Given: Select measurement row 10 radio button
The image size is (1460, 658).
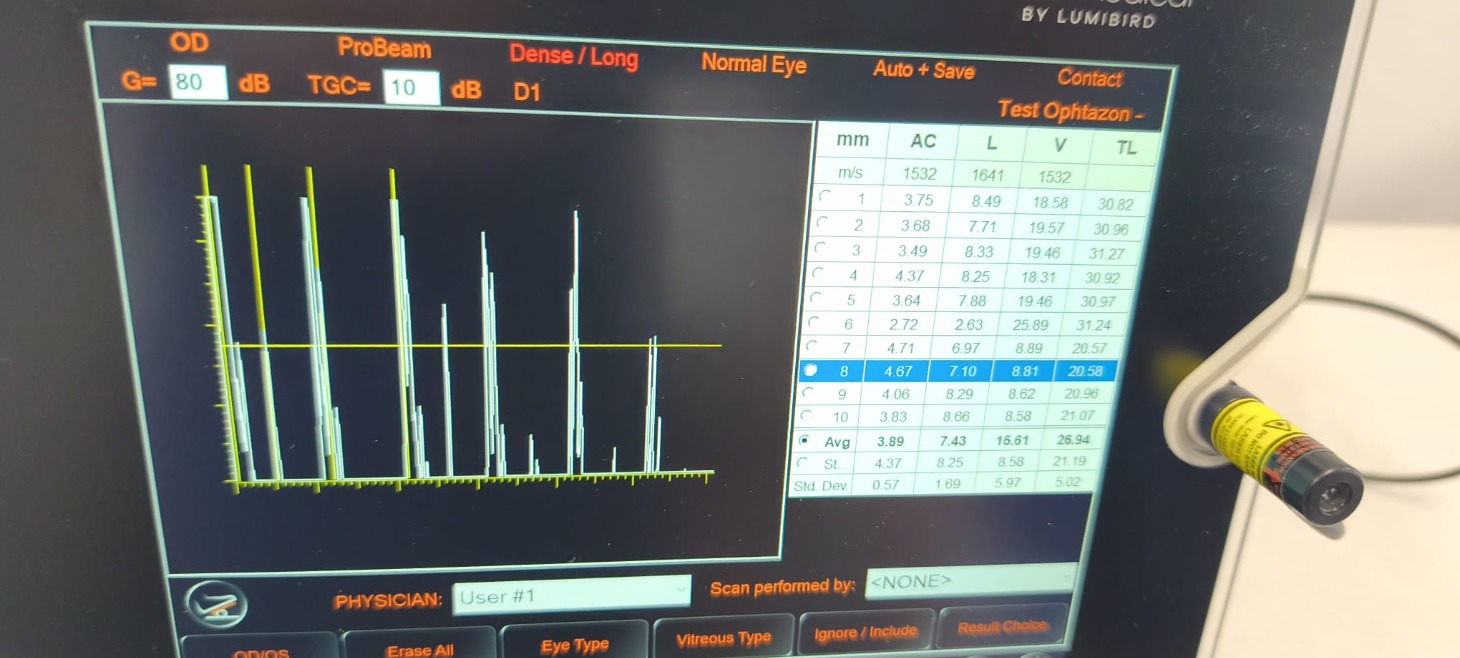Looking at the screenshot, I should coord(806,415).
